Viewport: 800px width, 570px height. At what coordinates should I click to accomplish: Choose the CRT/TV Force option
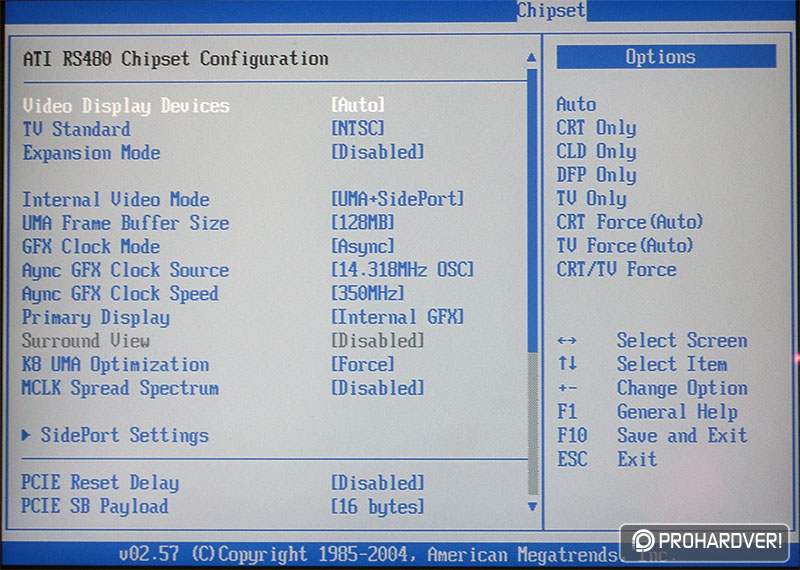(x=616, y=269)
